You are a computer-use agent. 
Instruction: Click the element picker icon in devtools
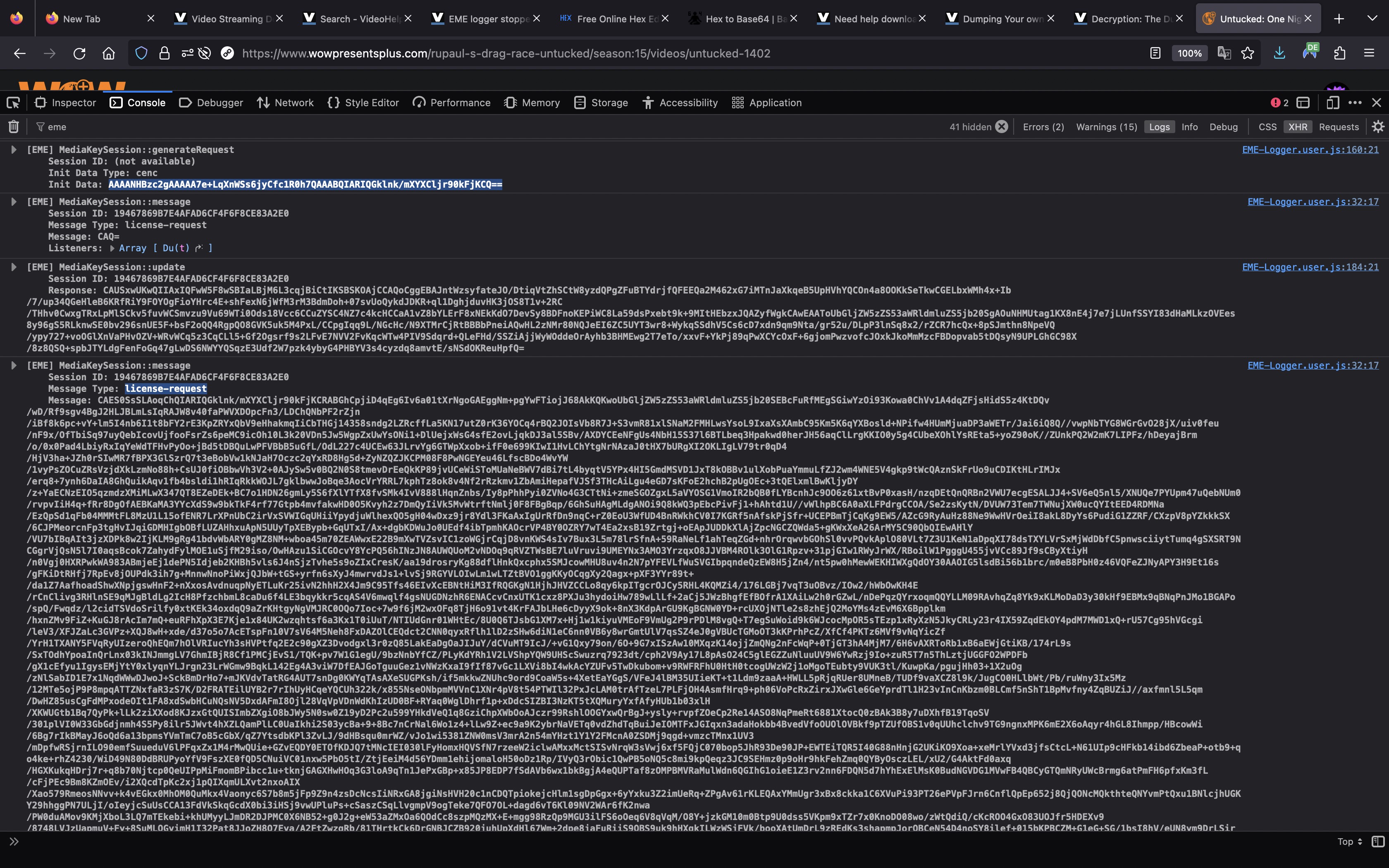click(x=13, y=103)
